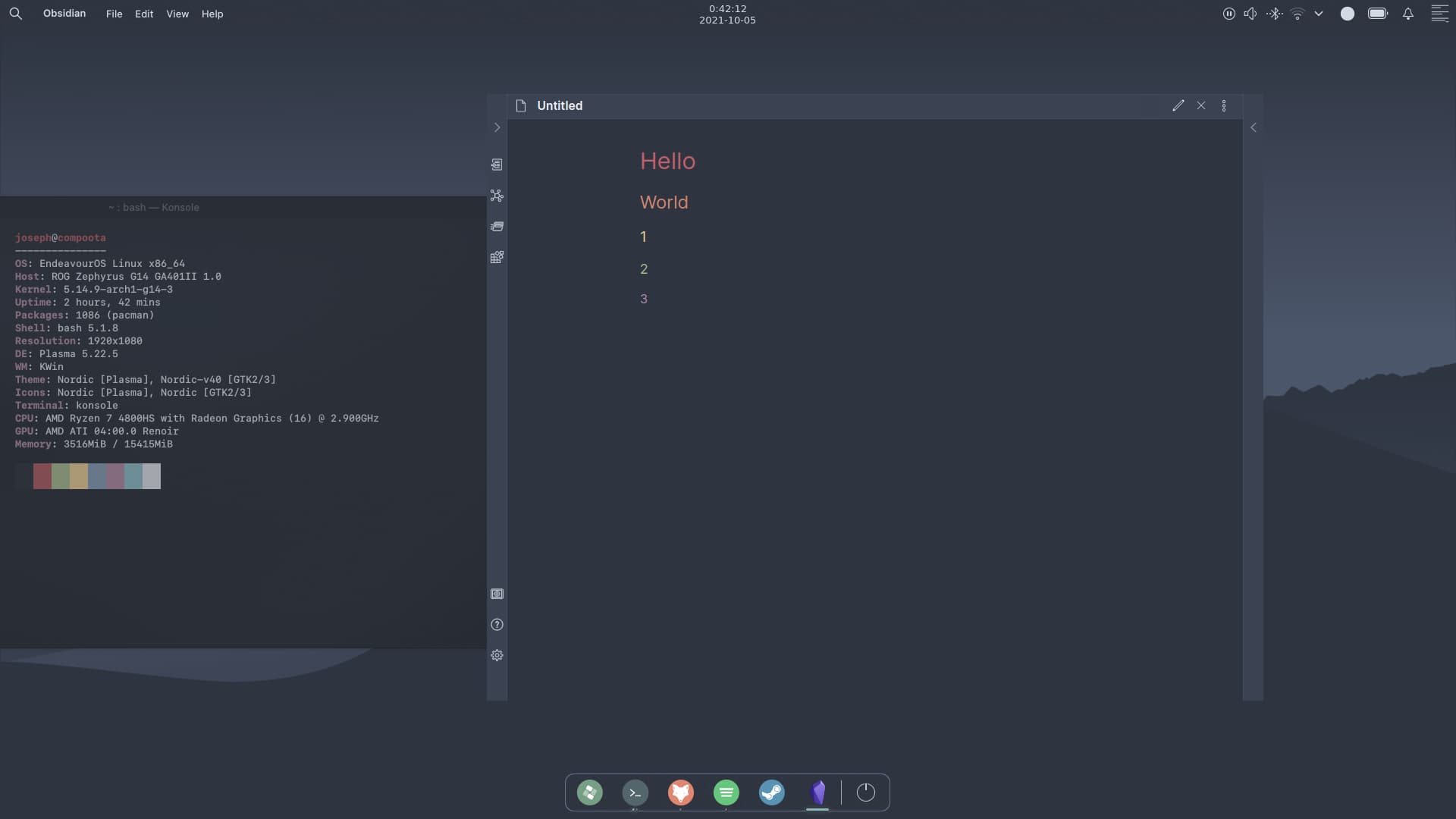
Task: Launch Steam from the dock
Action: 772,793
